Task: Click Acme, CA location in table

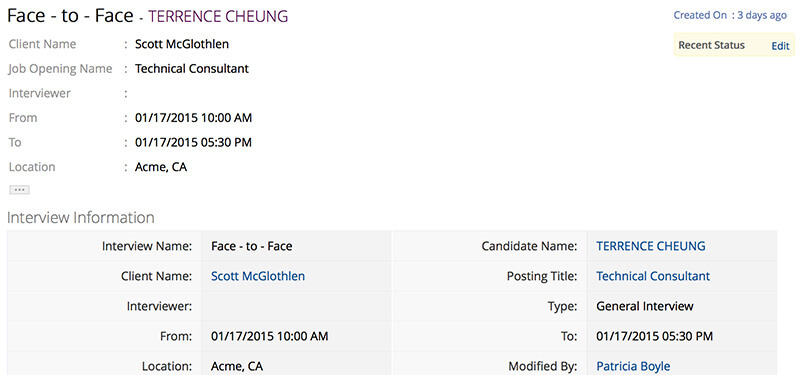Action: coord(237,366)
